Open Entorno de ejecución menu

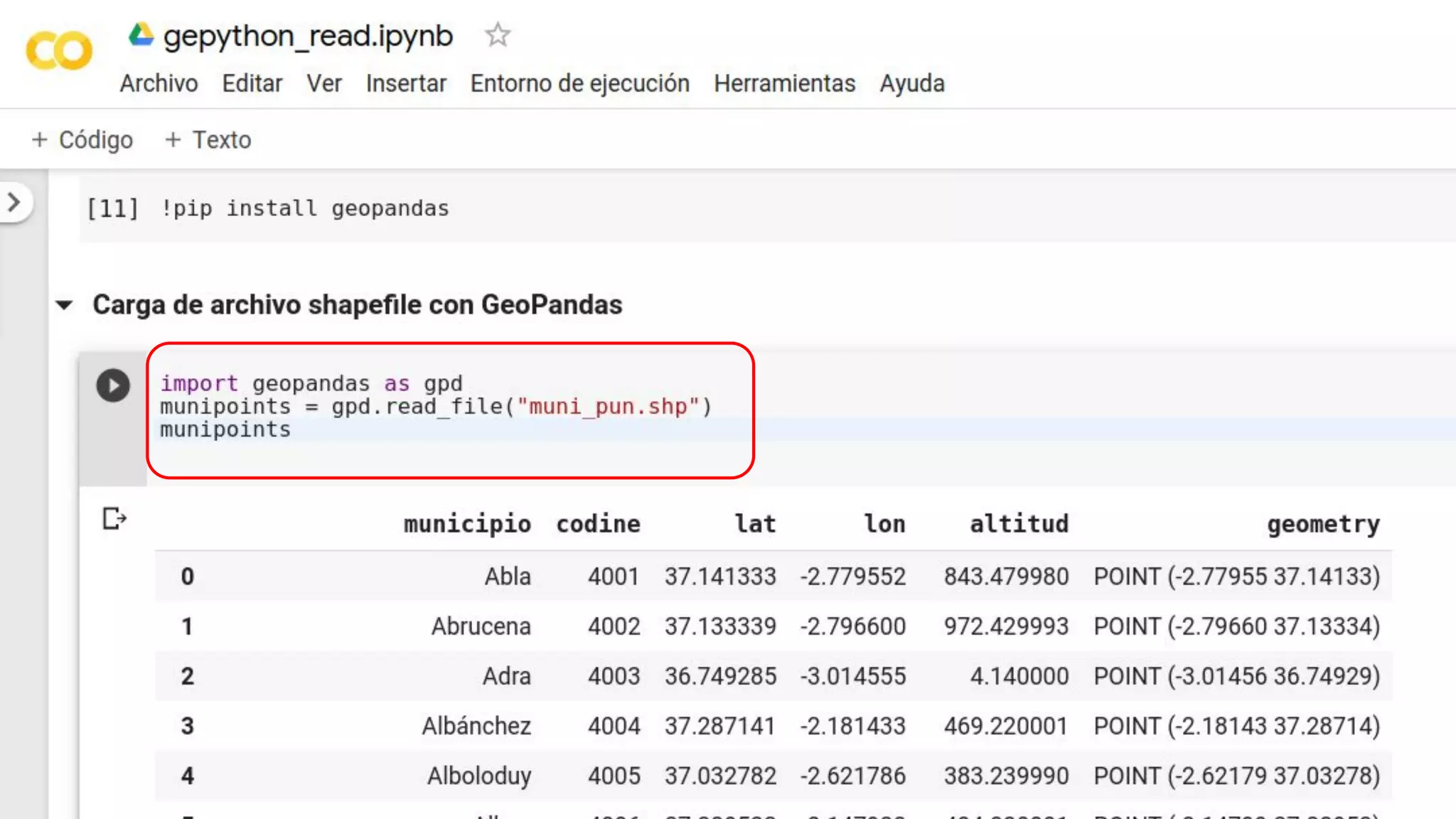(x=579, y=83)
